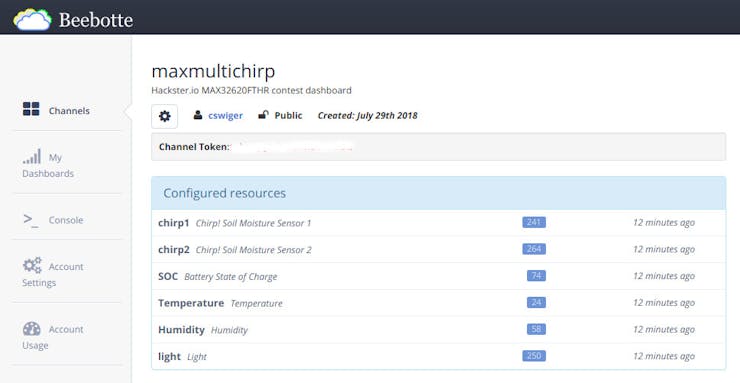
Task: Click the 74 value badge for SOC
Action: (536, 275)
